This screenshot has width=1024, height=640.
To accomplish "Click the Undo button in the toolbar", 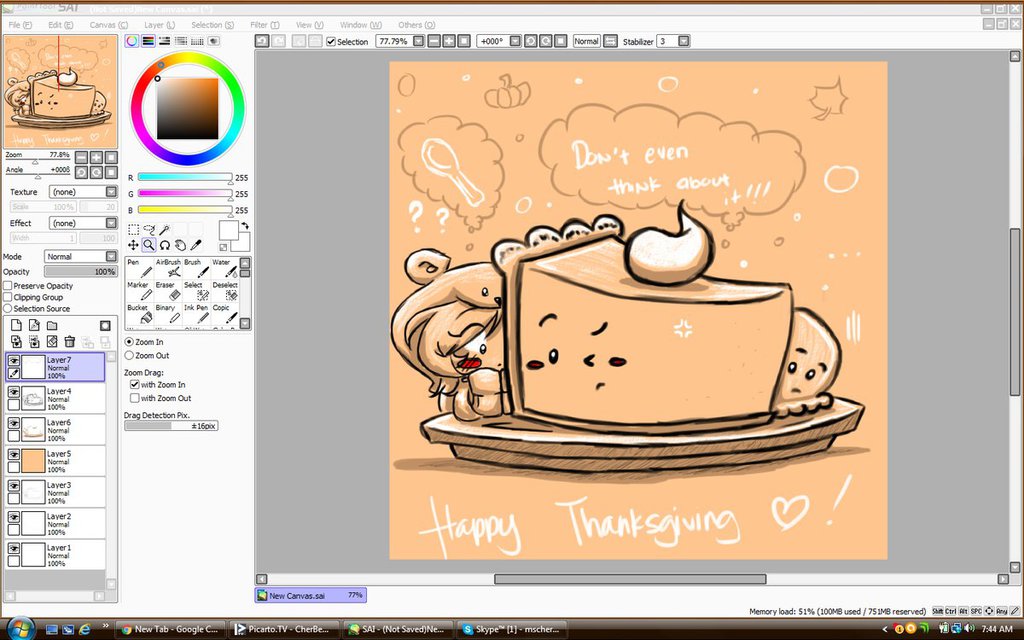I will tap(262, 41).
